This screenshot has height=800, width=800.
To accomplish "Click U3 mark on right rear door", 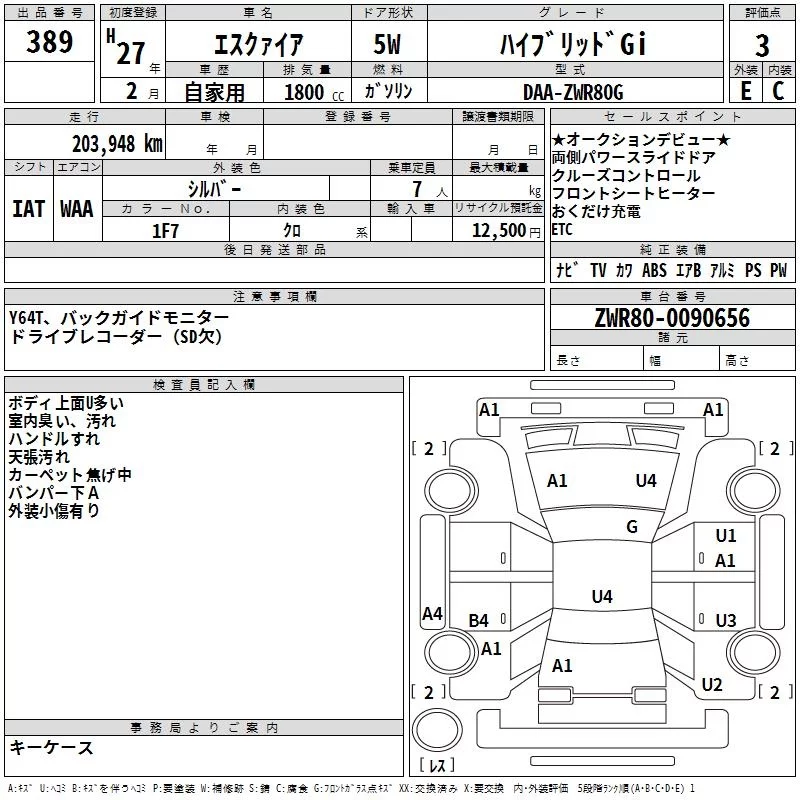I will click(x=726, y=620).
